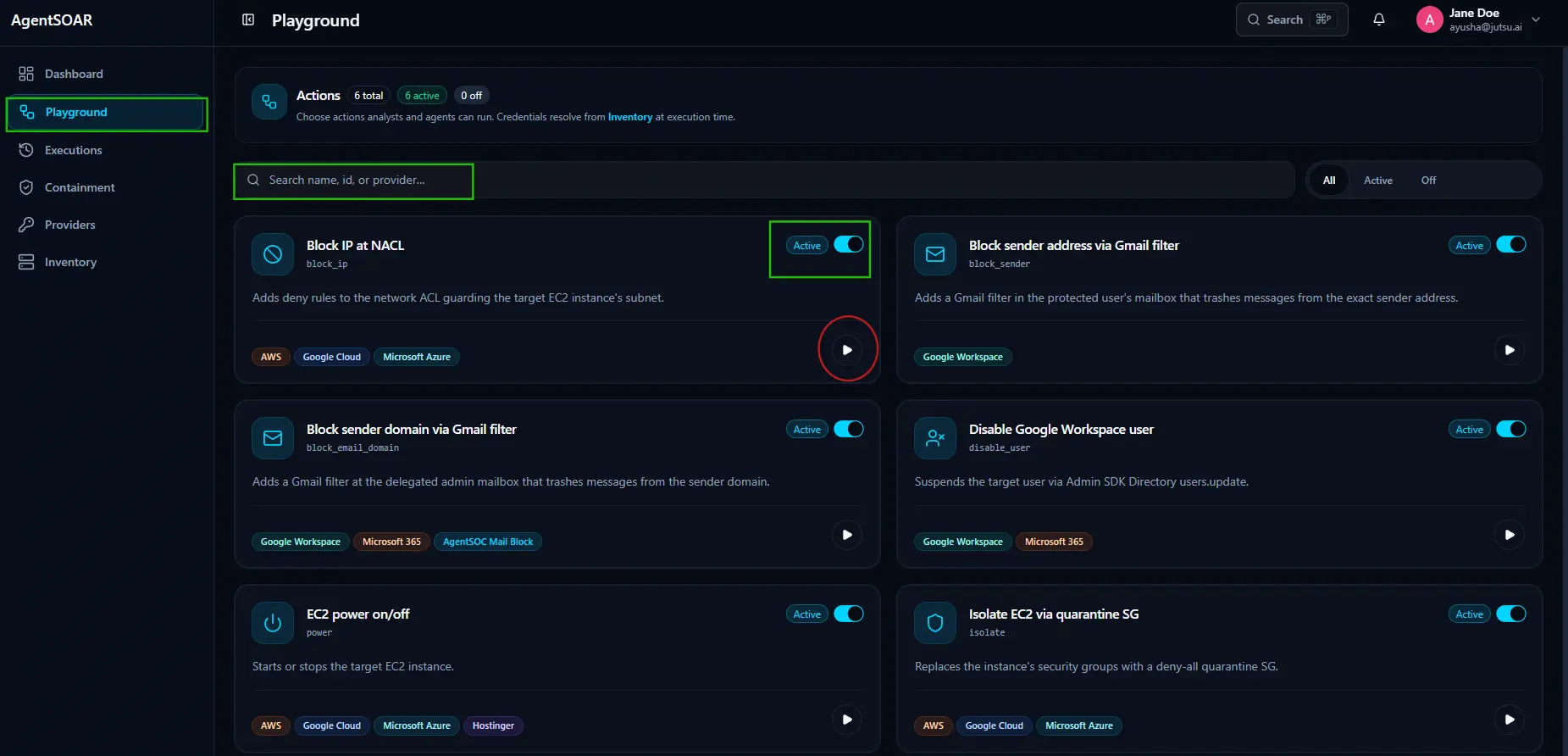Click the user-remove icon of Disable Google Workspace user
Screen dimensions: 1568x756
(x=935, y=438)
